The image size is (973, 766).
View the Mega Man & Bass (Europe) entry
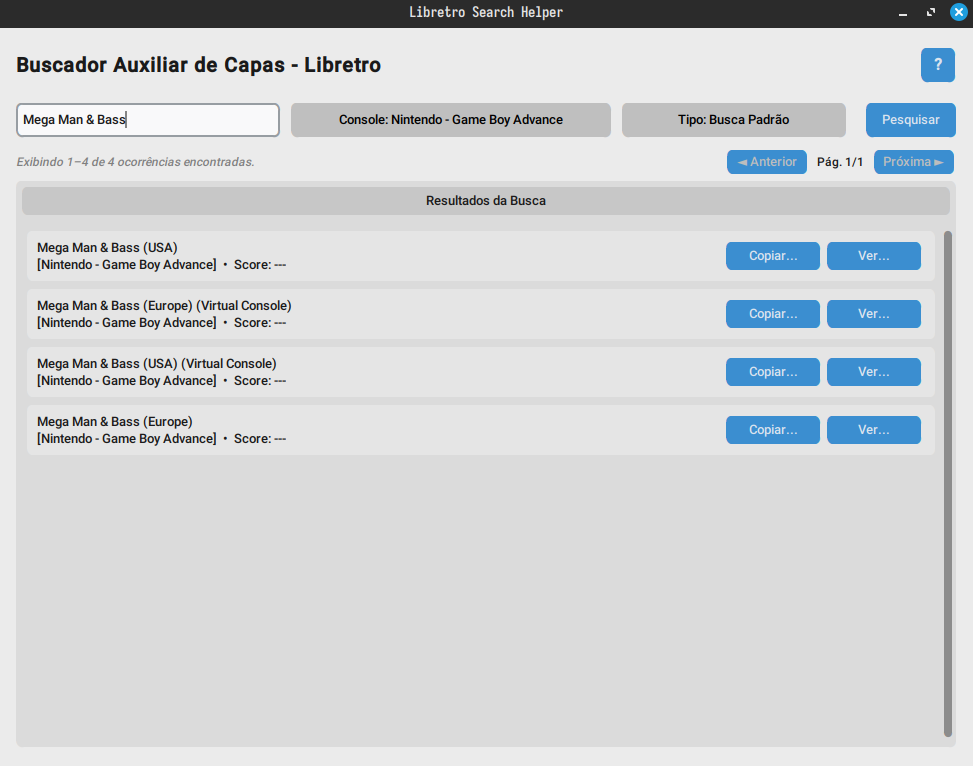[874, 430]
